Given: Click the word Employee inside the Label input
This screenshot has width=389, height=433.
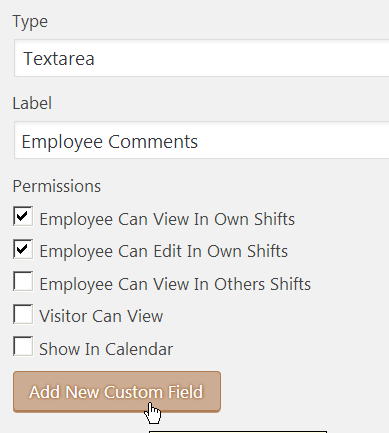Looking at the screenshot, I should point(62,142).
